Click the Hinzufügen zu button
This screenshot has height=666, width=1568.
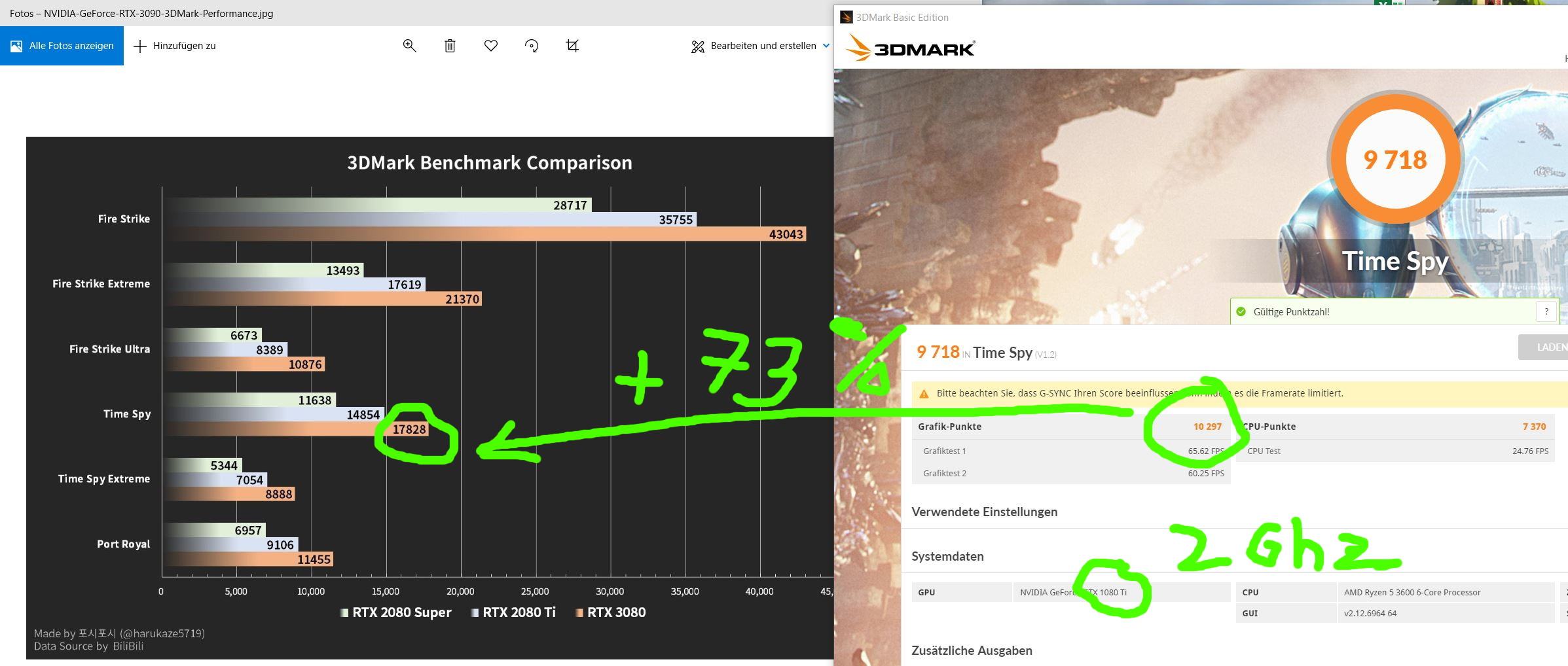click(x=175, y=46)
